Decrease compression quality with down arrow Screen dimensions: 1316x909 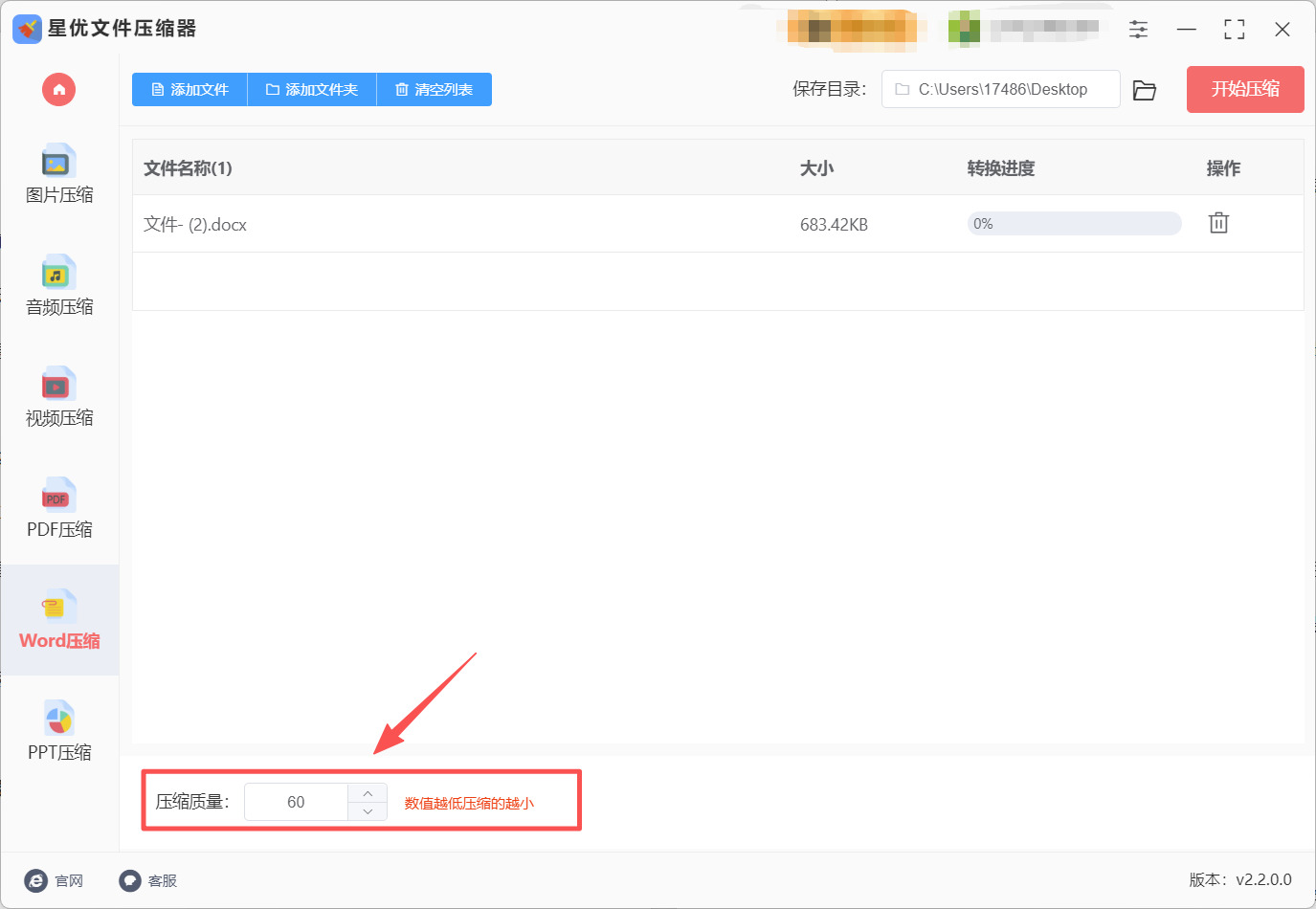368,811
